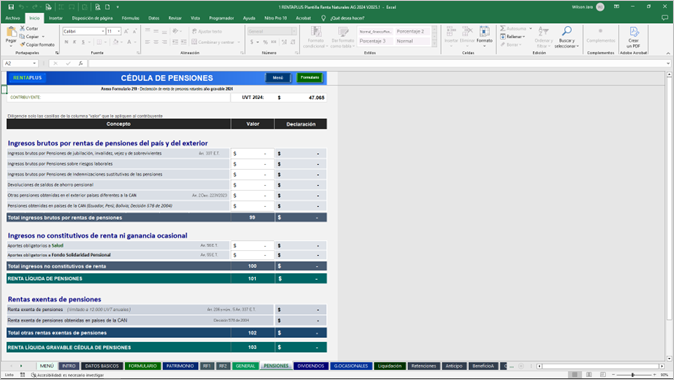Open the comments speech bubble icon
Viewport: 674px width, 380px height.
tap(665, 18)
